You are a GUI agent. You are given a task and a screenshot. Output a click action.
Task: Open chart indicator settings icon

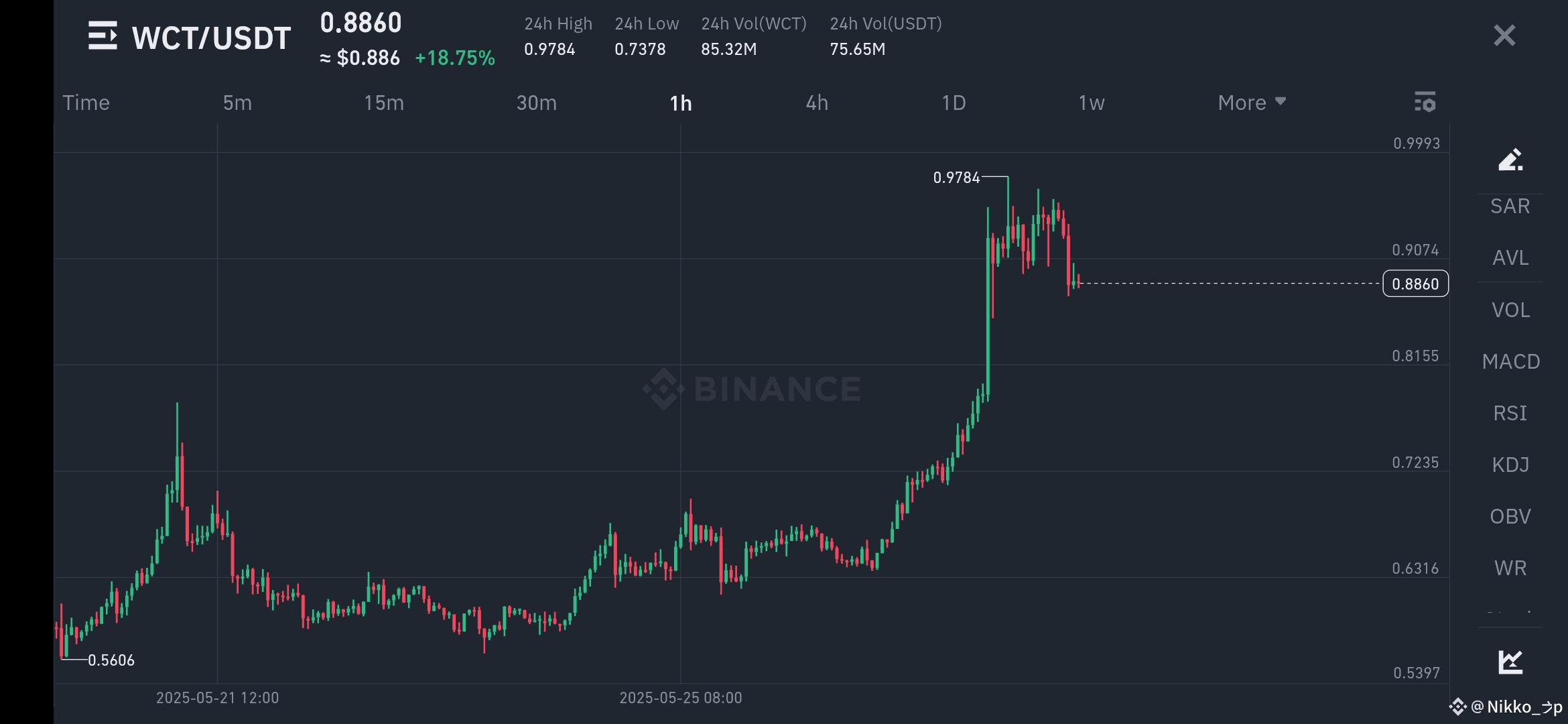pyautogui.click(x=1425, y=103)
